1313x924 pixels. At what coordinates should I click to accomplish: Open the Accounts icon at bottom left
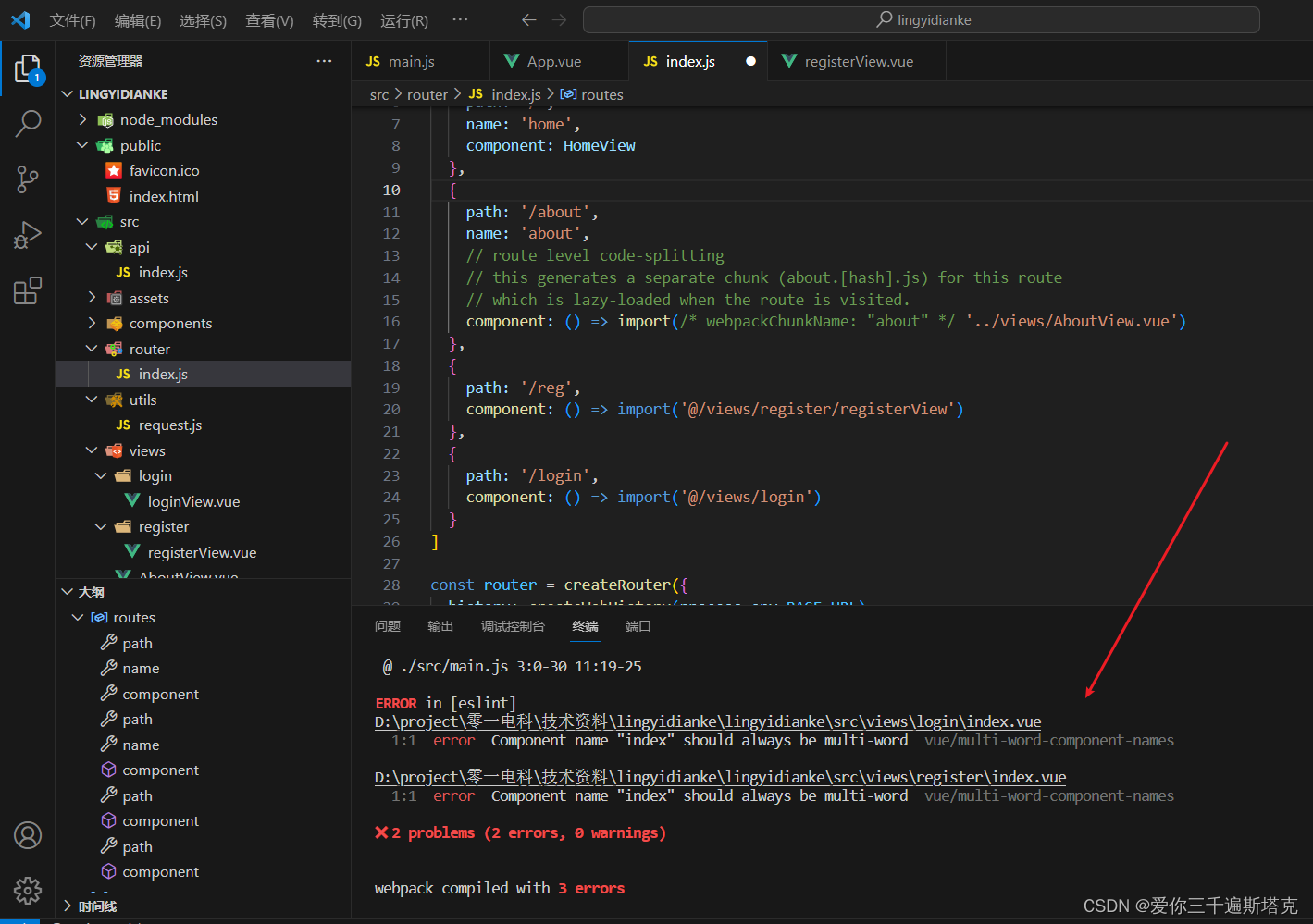(x=27, y=835)
